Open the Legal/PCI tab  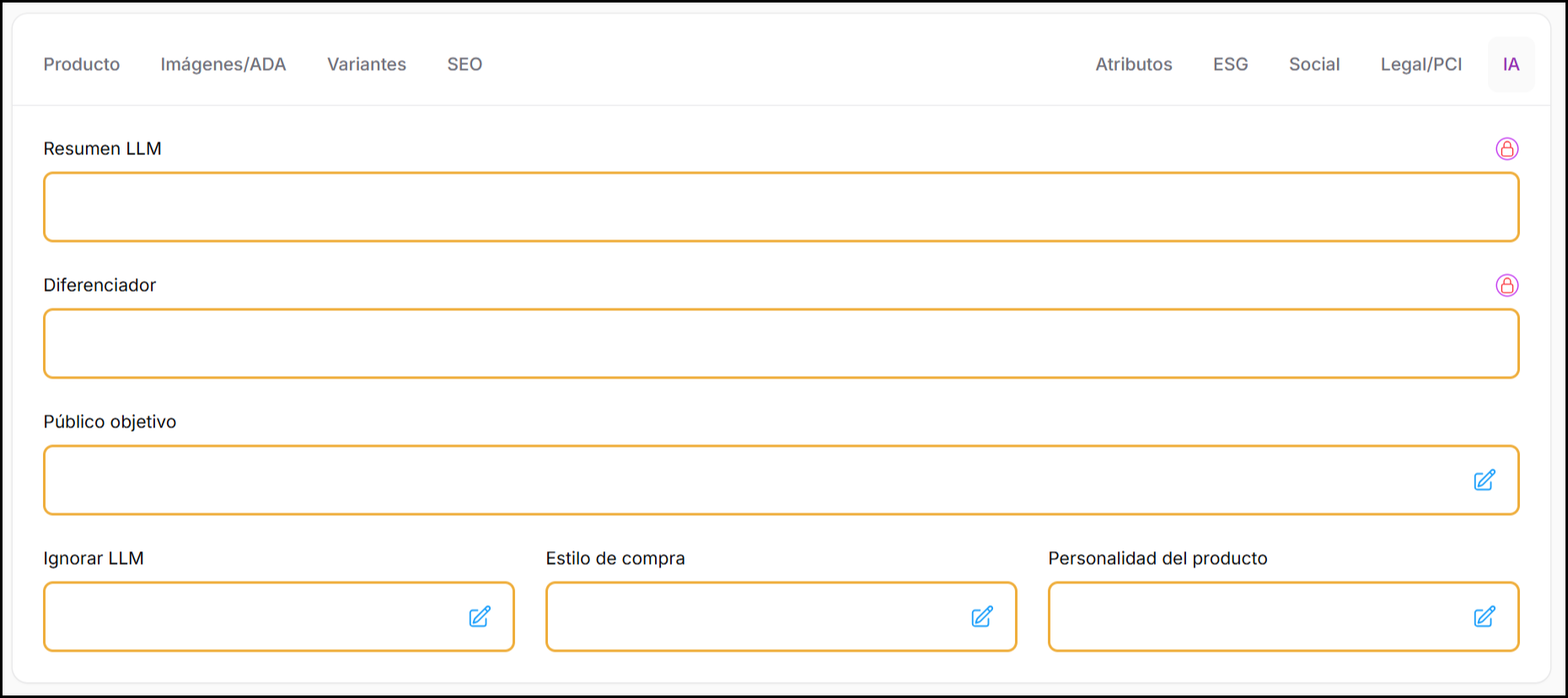click(1421, 64)
